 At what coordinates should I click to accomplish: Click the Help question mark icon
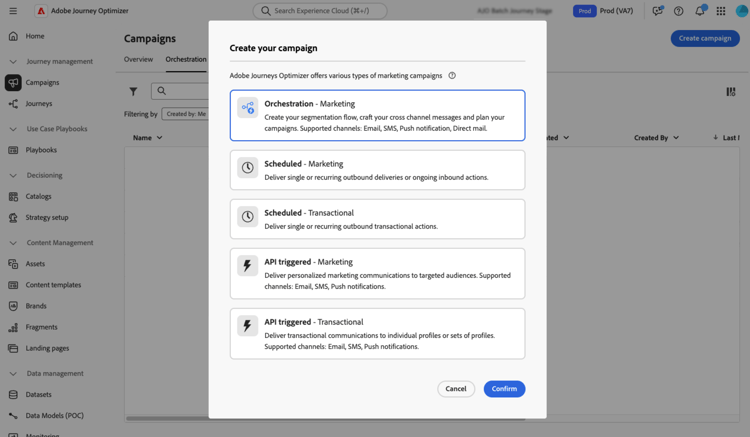click(678, 11)
